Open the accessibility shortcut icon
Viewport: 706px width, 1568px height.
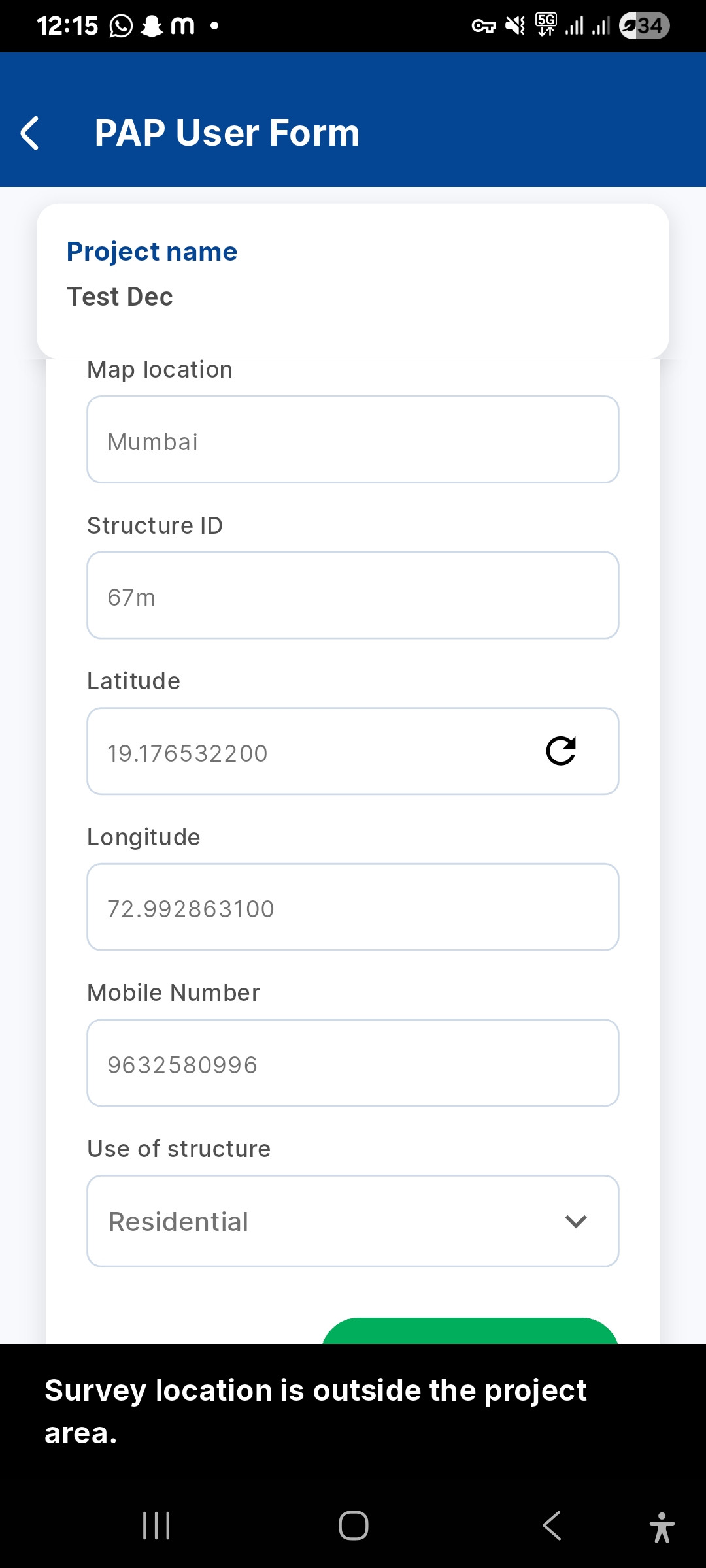pyautogui.click(x=662, y=1527)
